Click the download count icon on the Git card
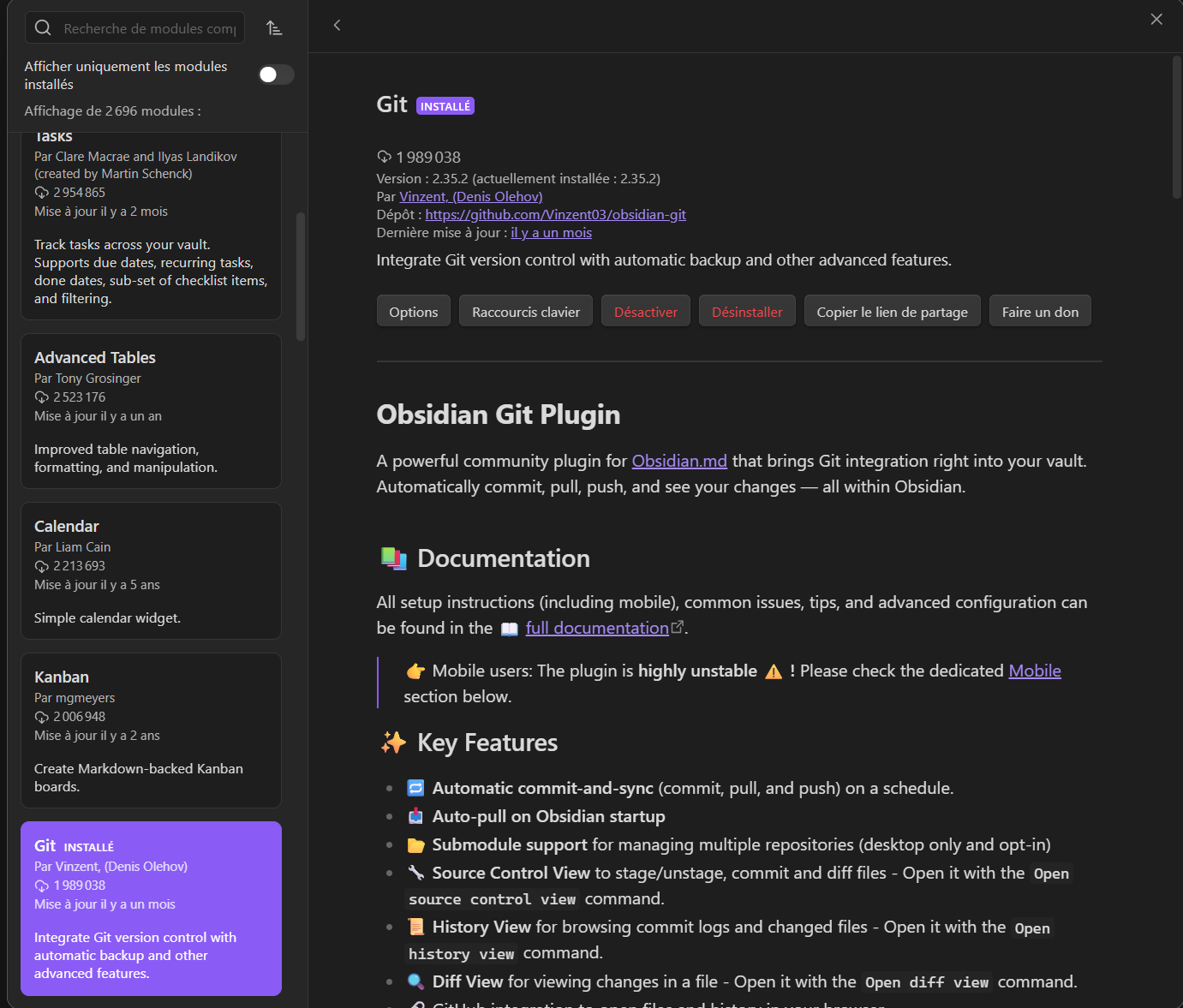The image size is (1183, 1008). [x=41, y=885]
